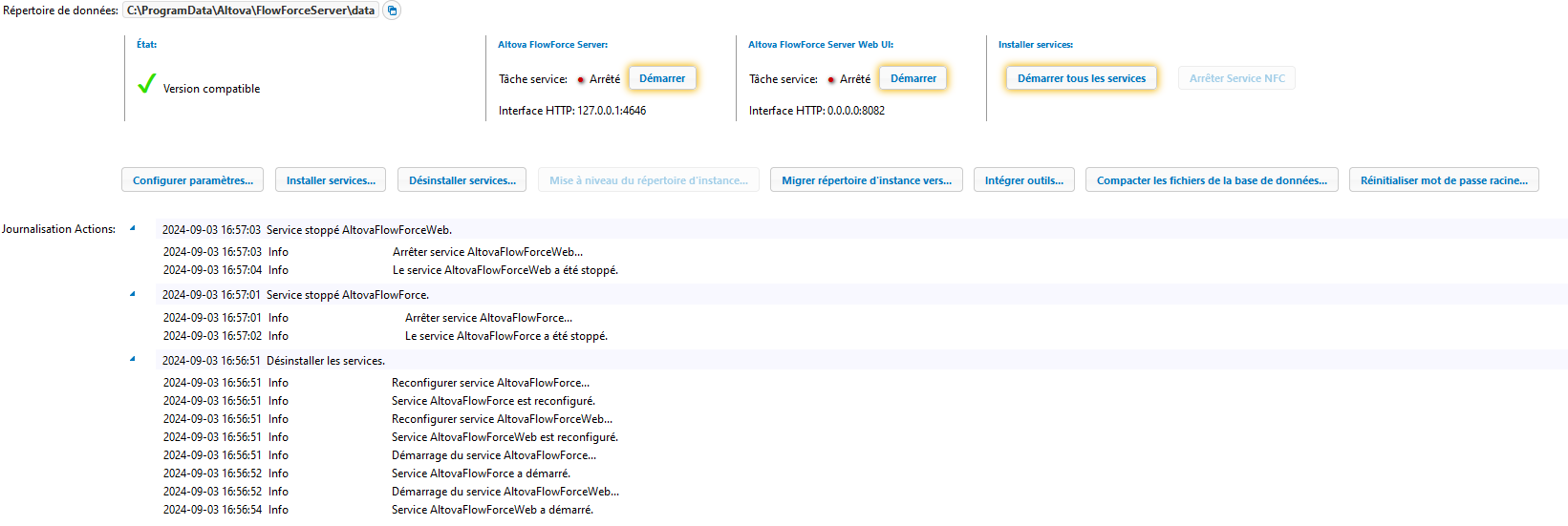Click the green Version compatible checkmark
Viewport: 1568px width, 526px height.
[x=146, y=85]
